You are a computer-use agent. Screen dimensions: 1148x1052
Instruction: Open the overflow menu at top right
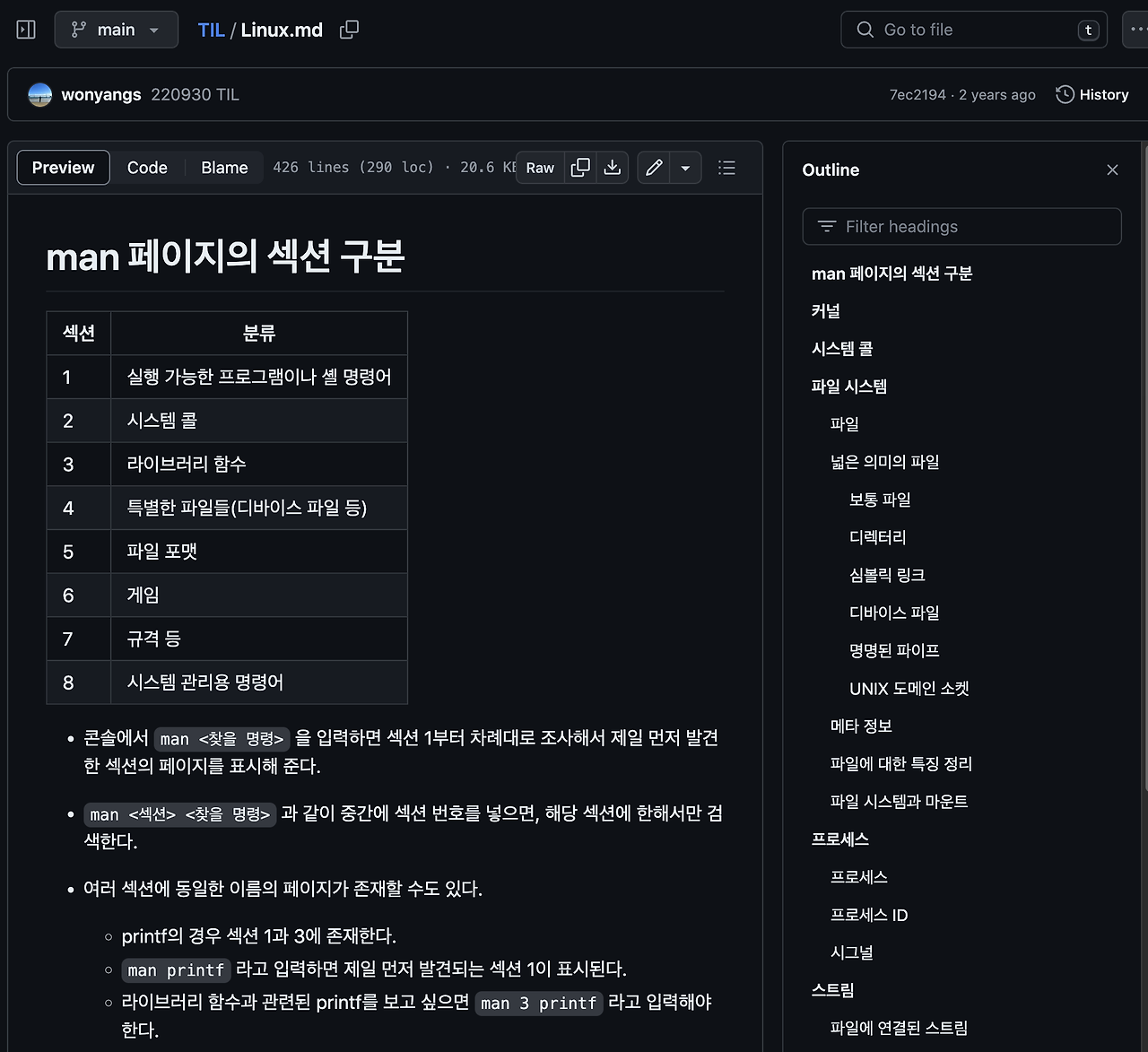pyautogui.click(x=1135, y=30)
